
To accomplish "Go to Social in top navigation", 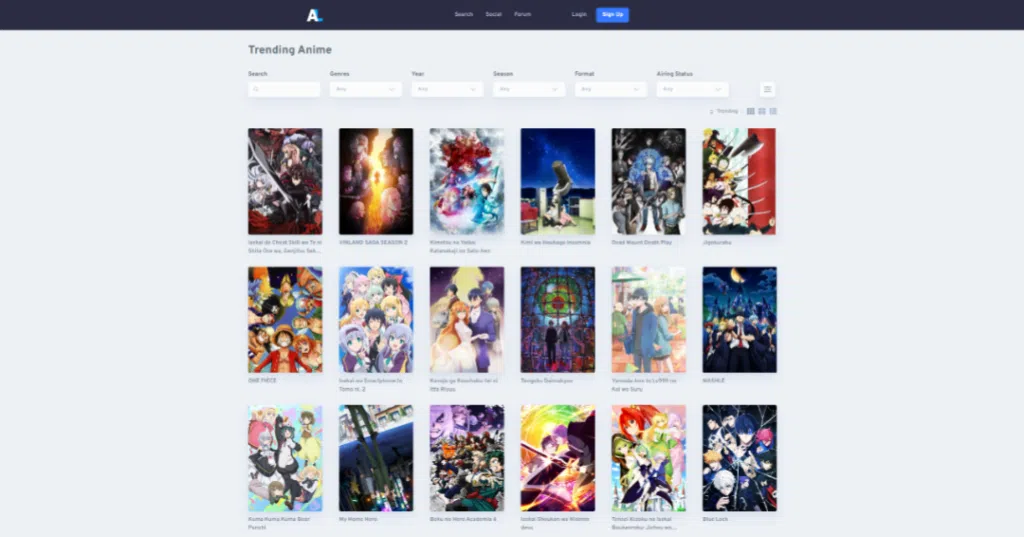I will (493, 14).
